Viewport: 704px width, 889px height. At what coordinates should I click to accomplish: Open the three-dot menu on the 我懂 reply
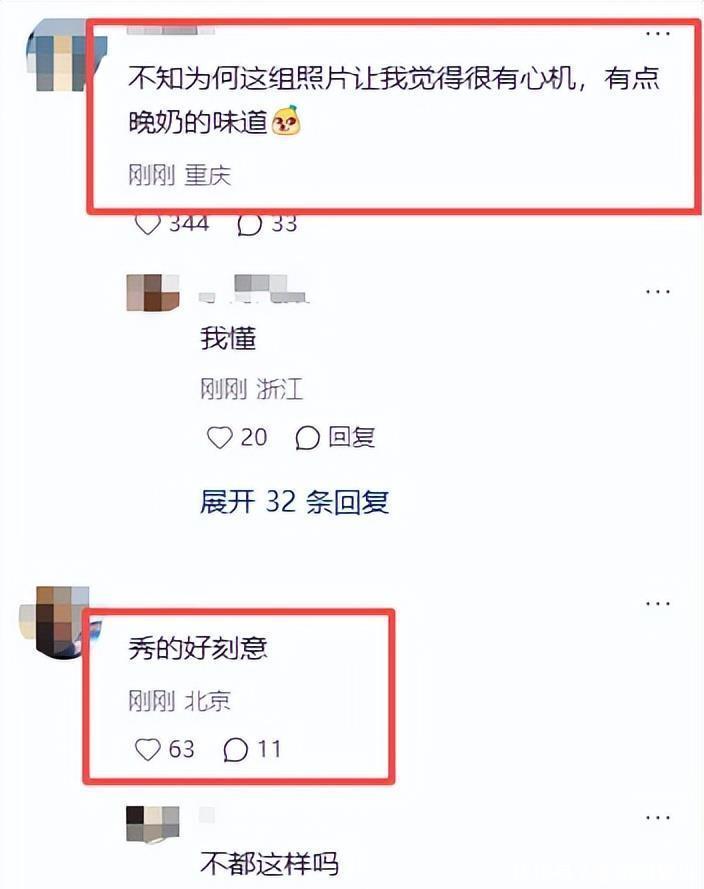click(658, 291)
